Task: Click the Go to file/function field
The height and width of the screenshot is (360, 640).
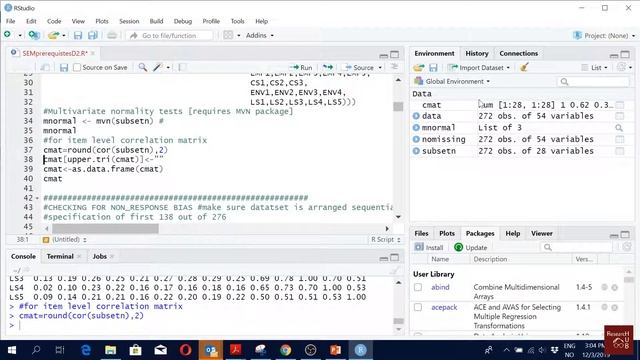Action: (169, 36)
